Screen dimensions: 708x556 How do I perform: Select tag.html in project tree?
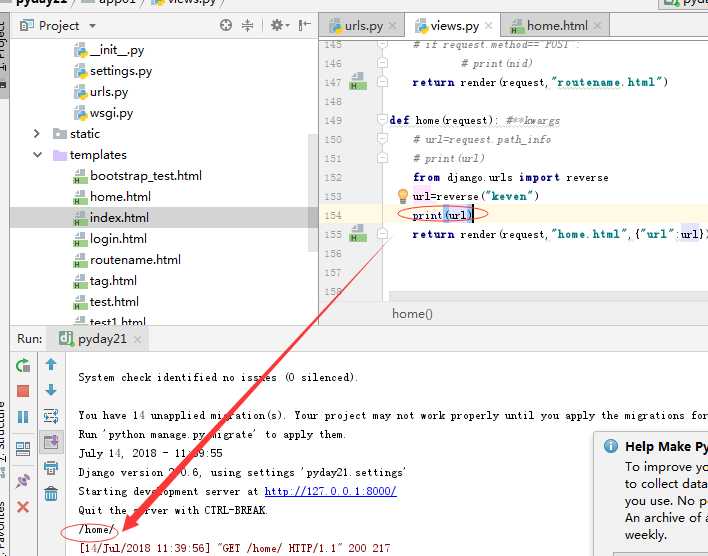(x=105, y=280)
